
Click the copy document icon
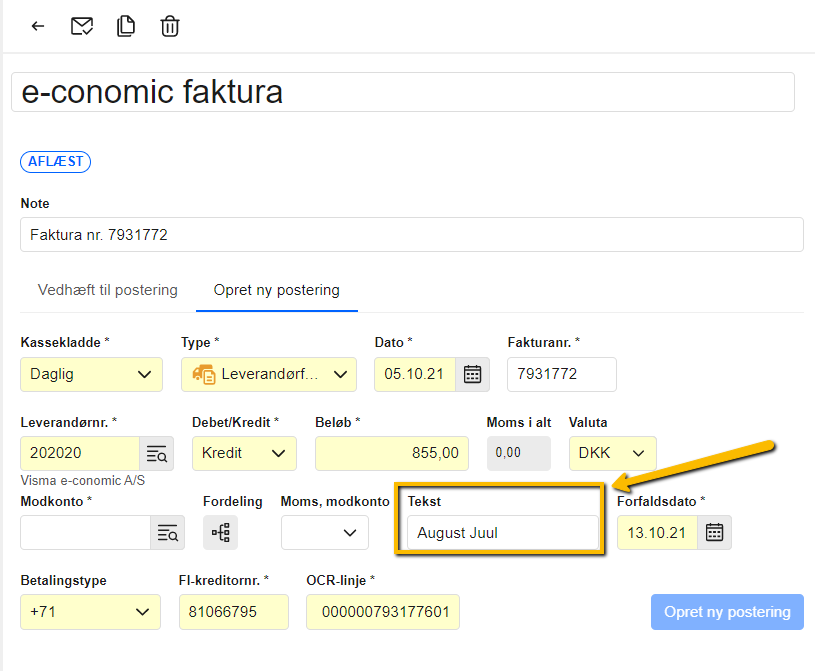[x=126, y=27]
